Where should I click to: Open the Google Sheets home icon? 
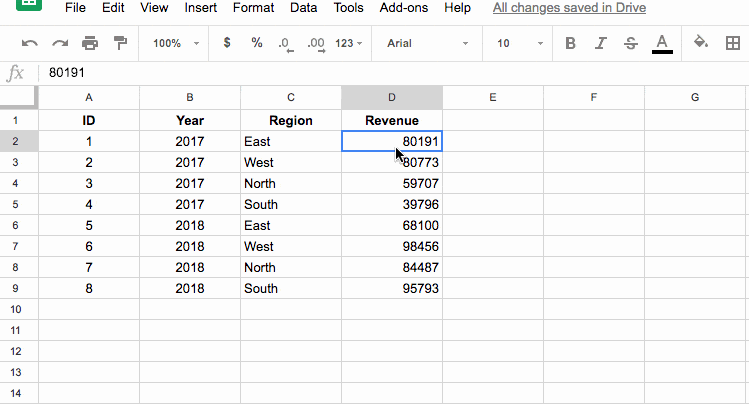click(29, 5)
